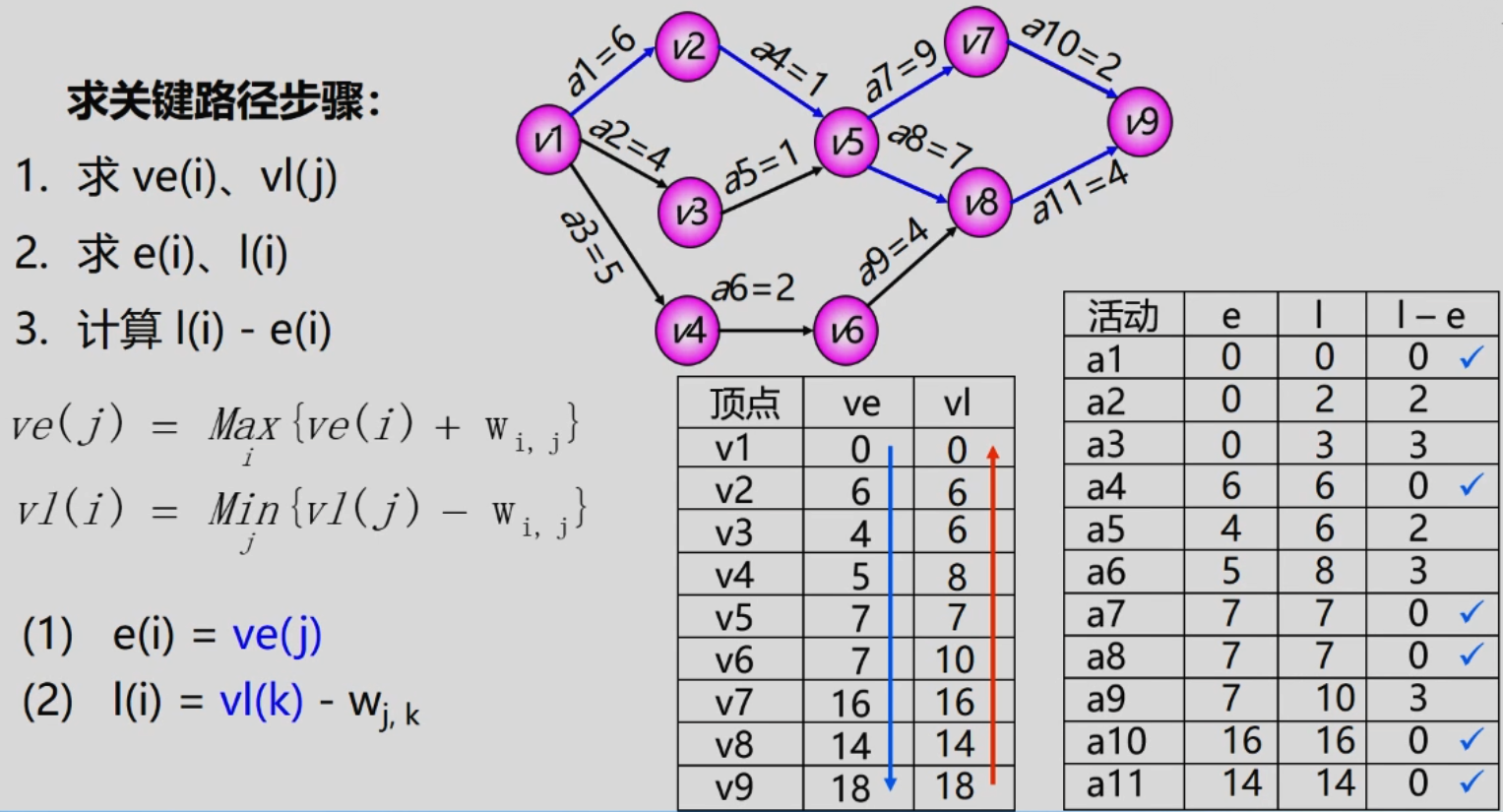Click l value 10 in row a9
Viewport: 1503px width, 812px height.
(1336, 698)
